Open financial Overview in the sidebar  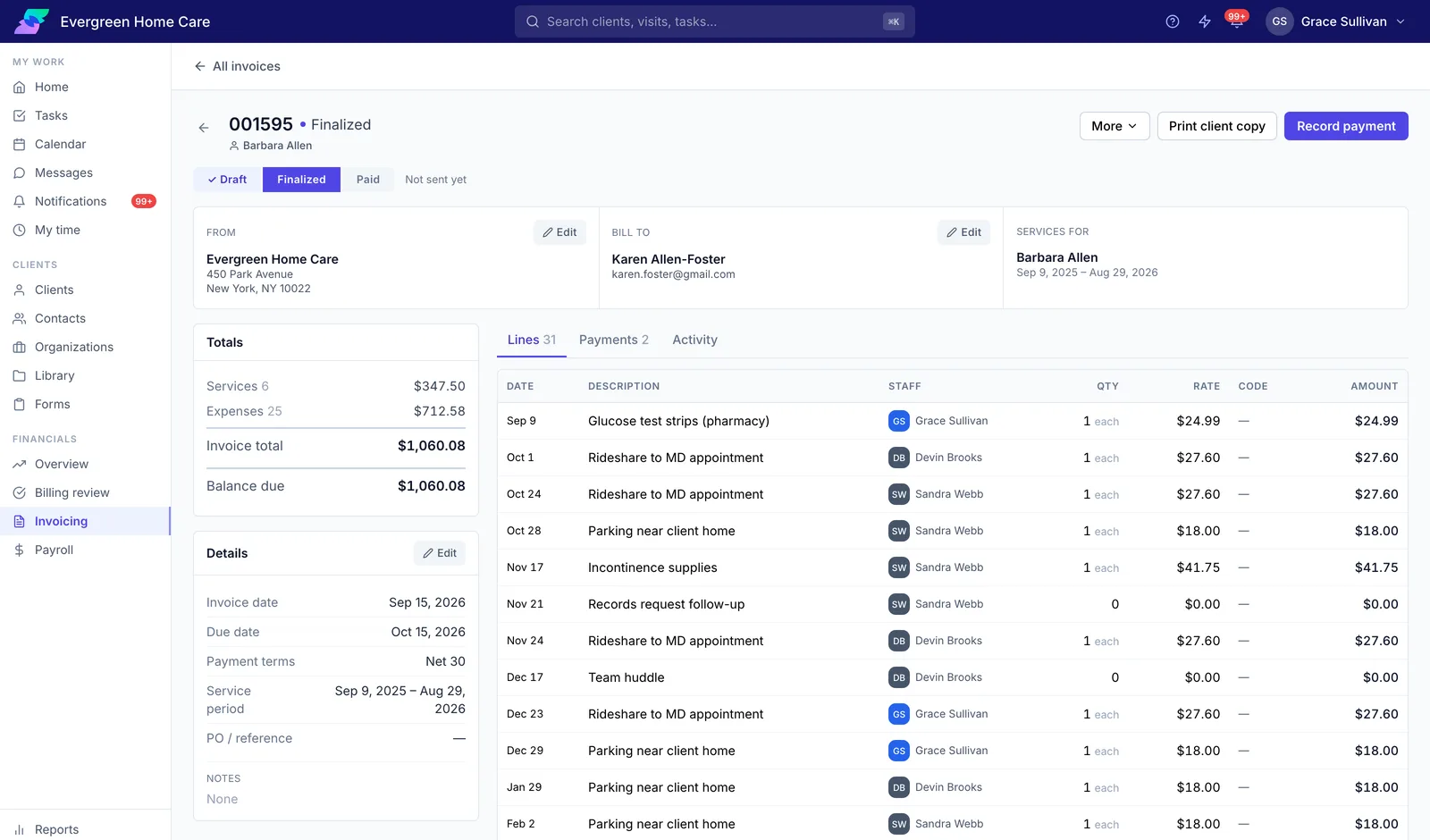tap(85, 464)
